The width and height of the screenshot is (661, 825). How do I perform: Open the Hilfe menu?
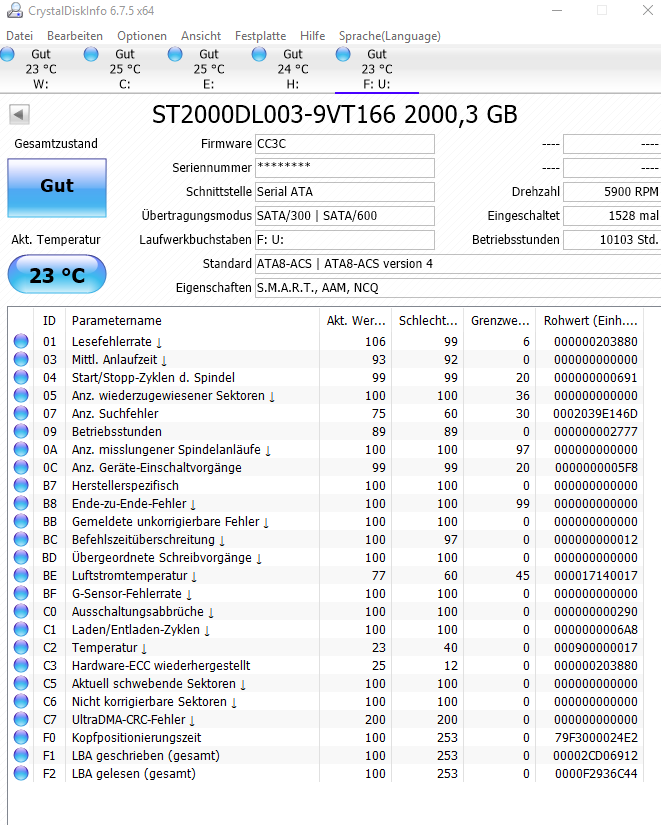[313, 36]
